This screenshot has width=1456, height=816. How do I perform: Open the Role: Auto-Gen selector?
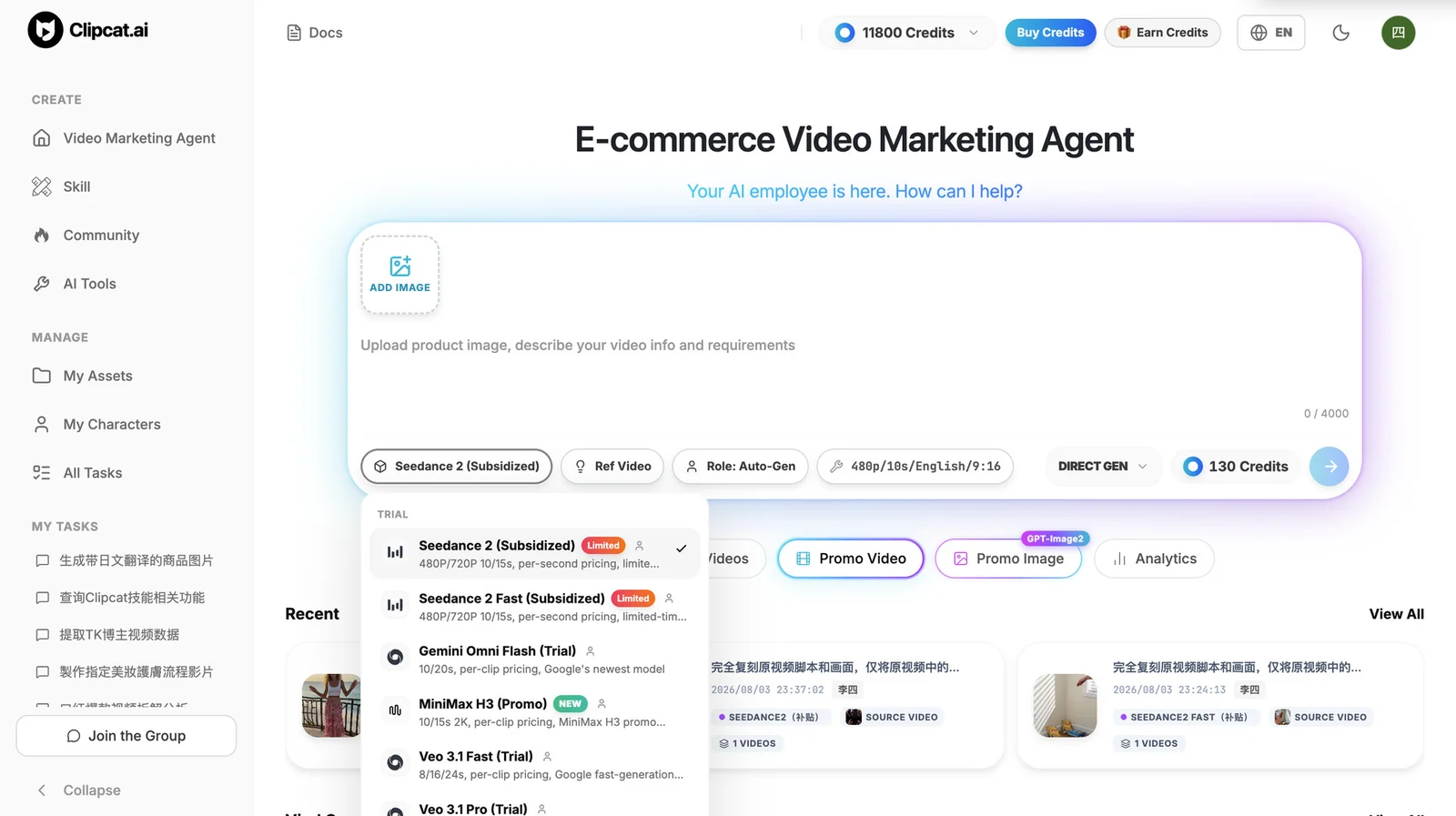point(741,467)
